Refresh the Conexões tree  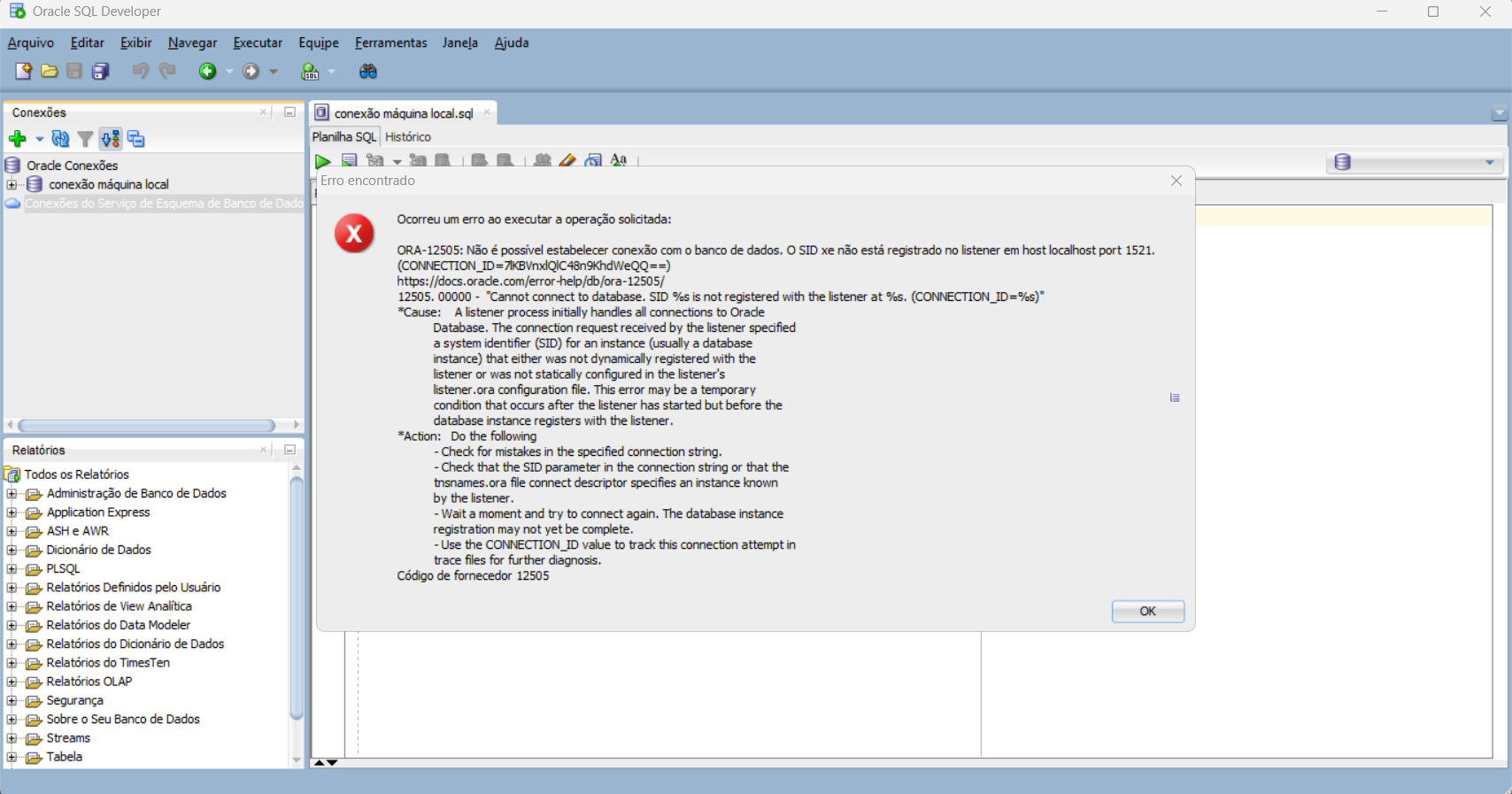(60, 139)
